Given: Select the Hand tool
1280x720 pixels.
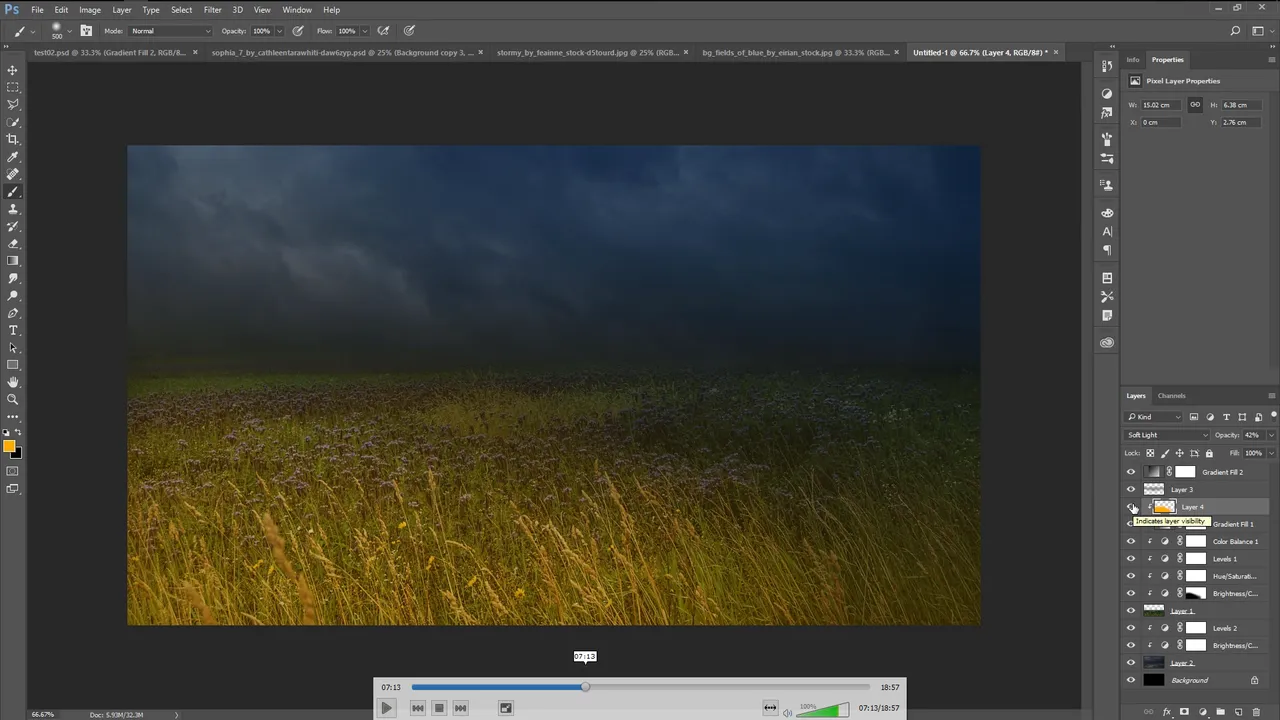Looking at the screenshot, I should coord(13,382).
